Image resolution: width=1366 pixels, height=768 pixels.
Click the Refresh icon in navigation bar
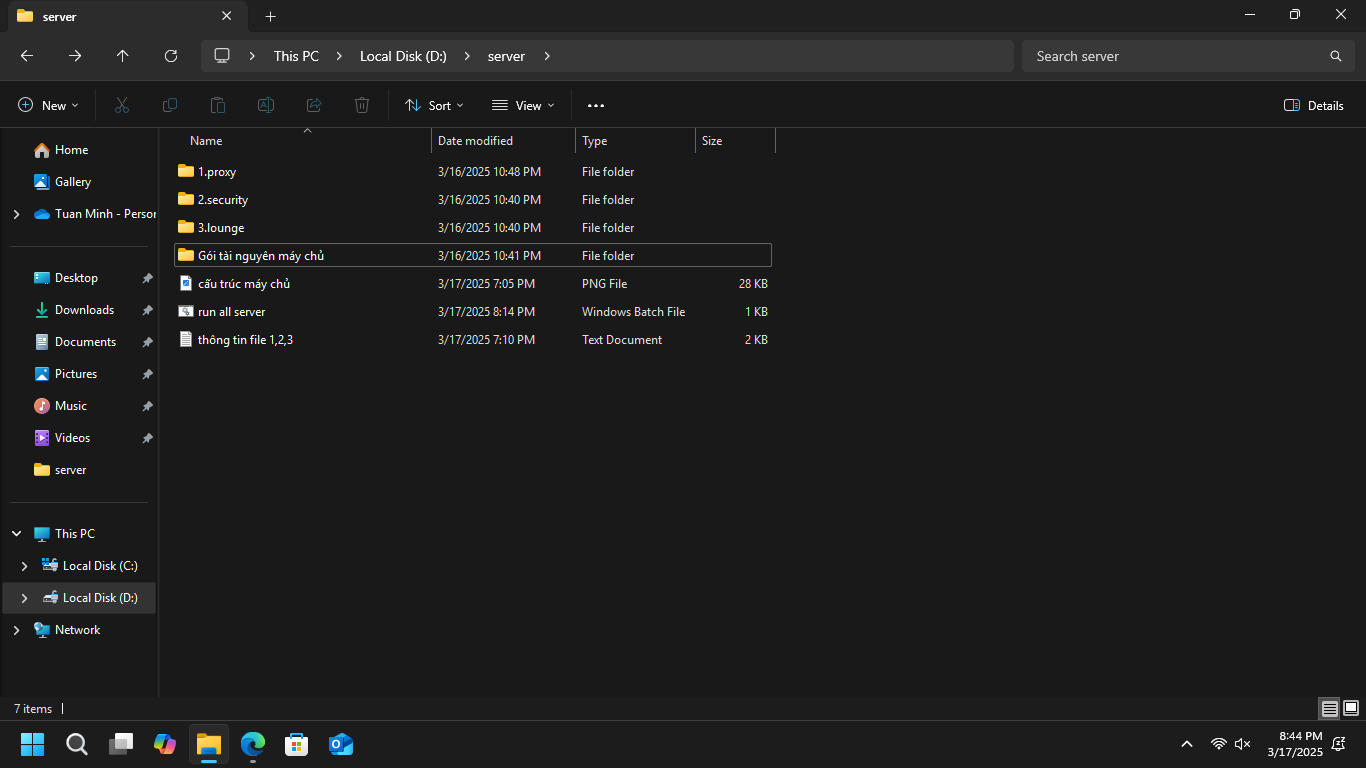(171, 56)
